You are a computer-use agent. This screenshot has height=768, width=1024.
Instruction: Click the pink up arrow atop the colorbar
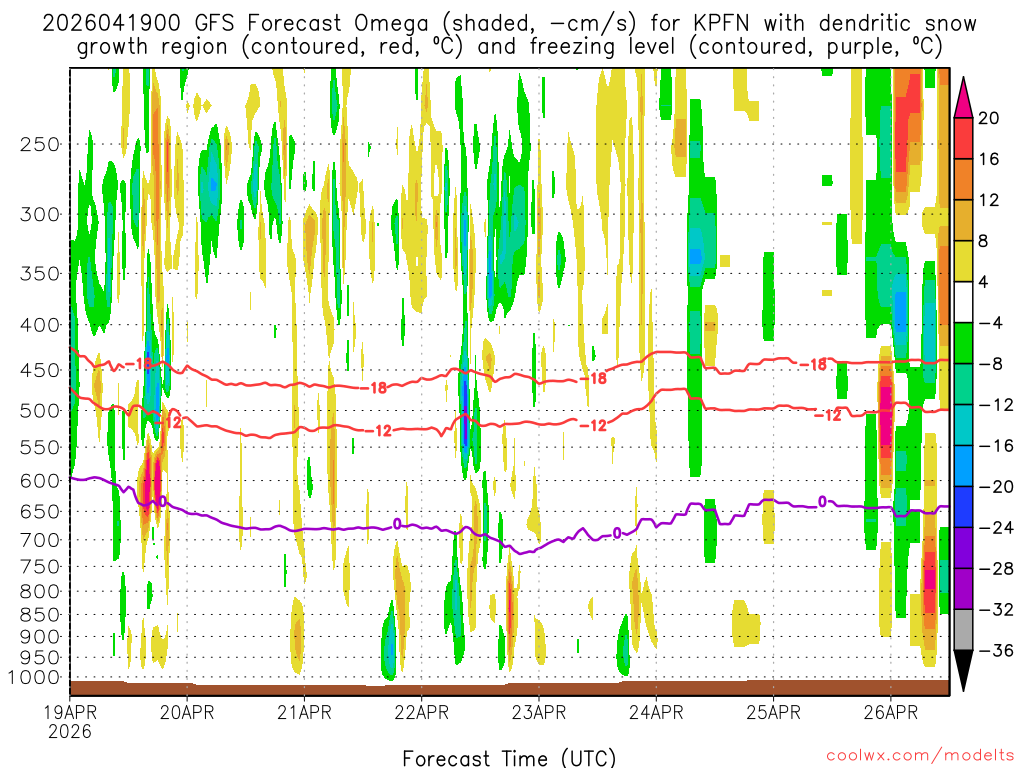[965, 95]
